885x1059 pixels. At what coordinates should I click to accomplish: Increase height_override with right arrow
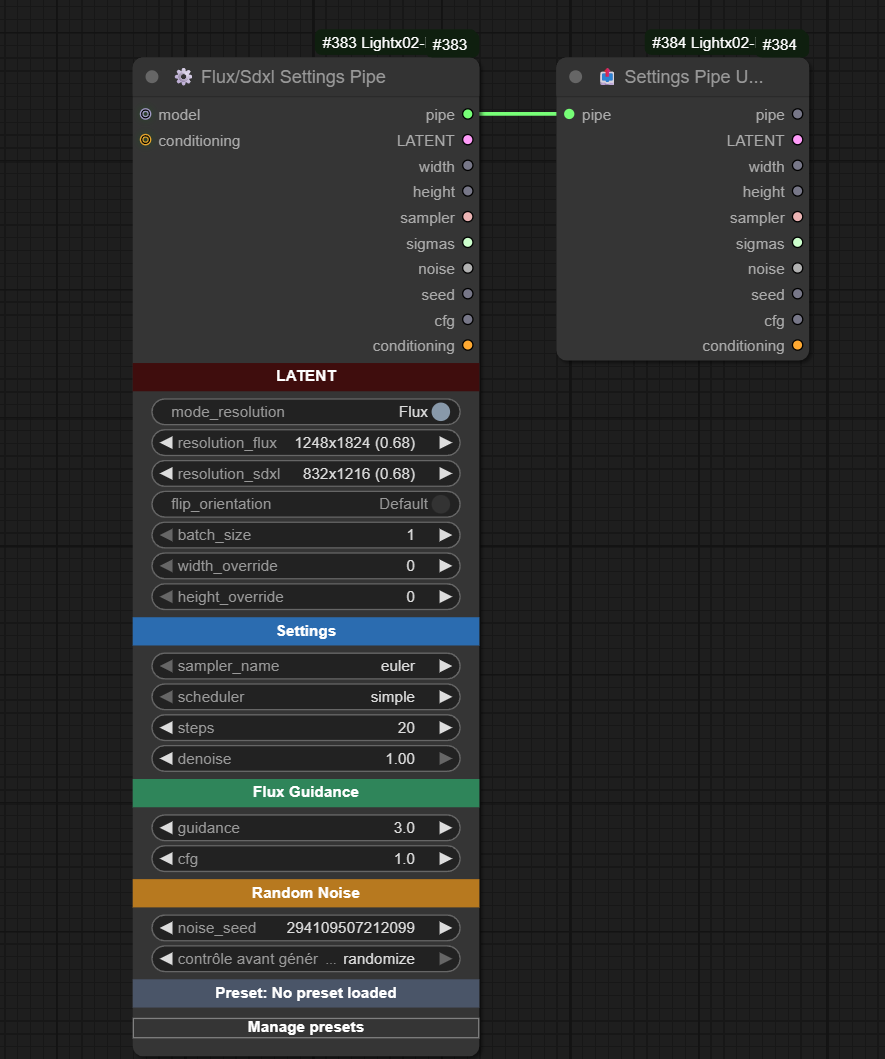(x=445, y=597)
